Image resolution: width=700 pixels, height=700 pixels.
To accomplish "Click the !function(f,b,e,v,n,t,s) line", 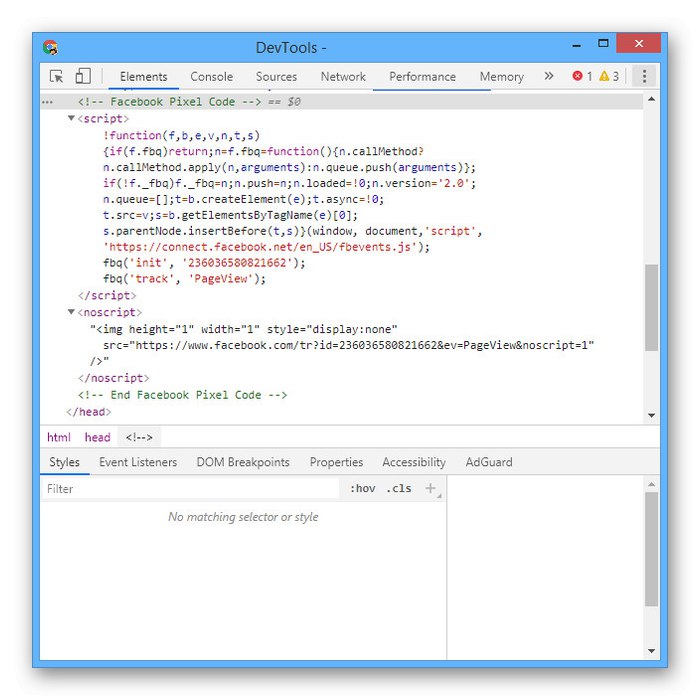I will click(181, 135).
